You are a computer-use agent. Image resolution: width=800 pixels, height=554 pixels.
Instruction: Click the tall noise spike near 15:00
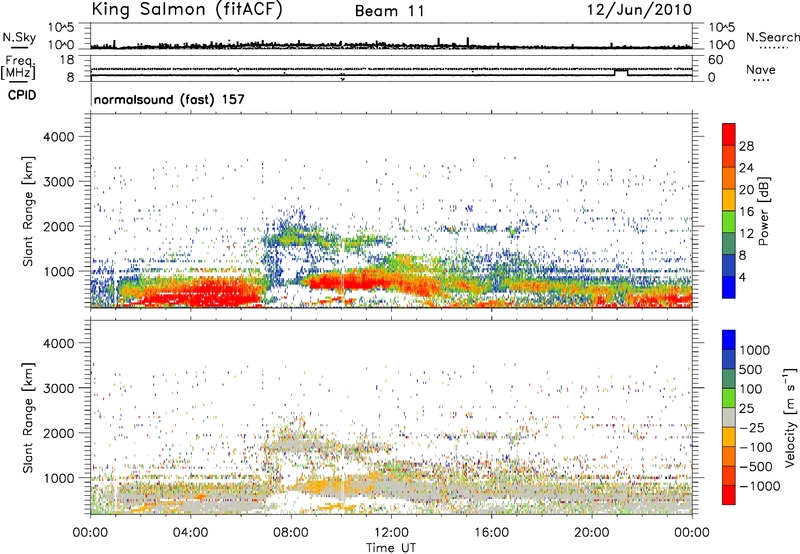coord(468,42)
